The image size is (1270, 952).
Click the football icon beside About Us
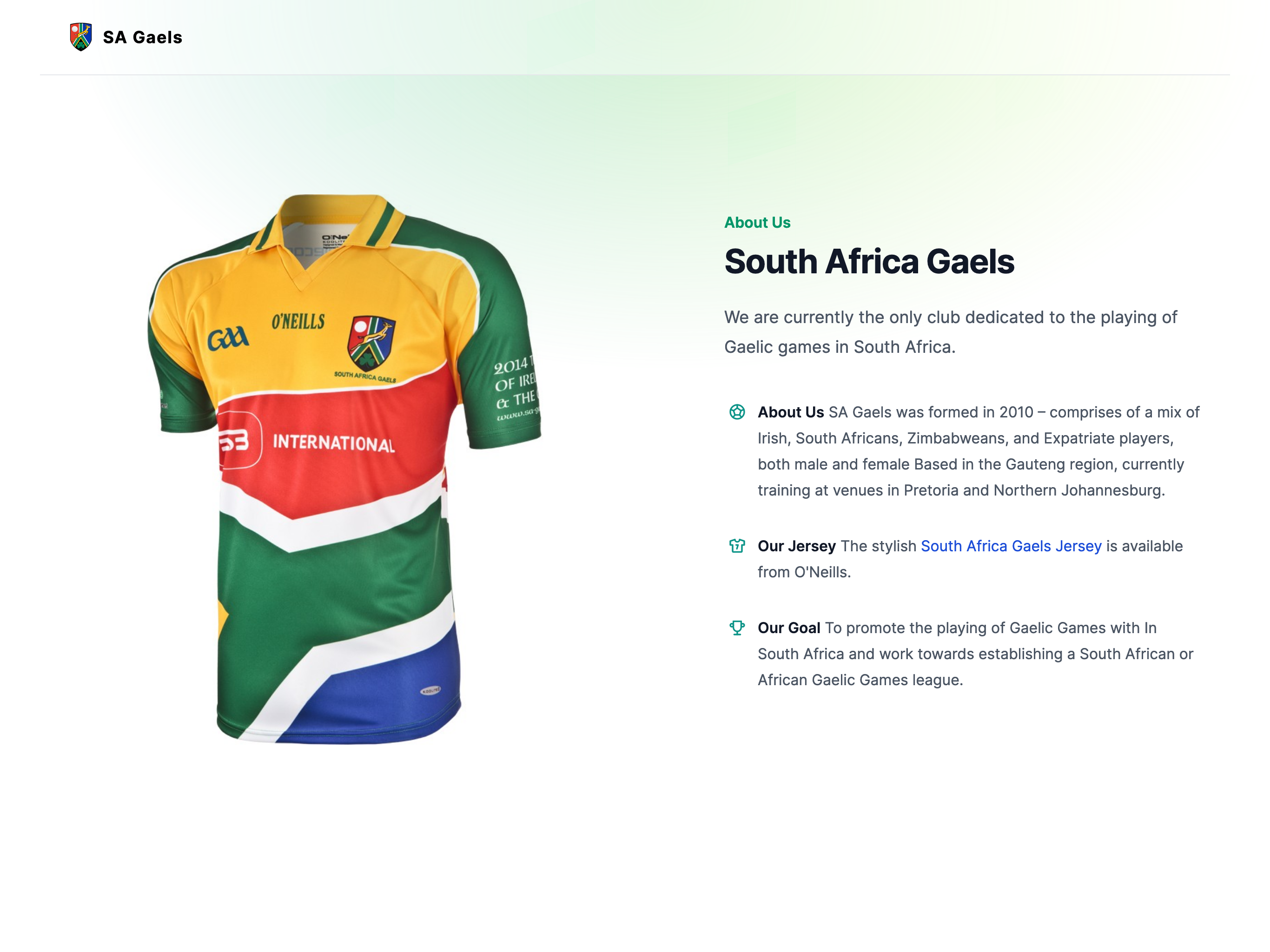(737, 412)
